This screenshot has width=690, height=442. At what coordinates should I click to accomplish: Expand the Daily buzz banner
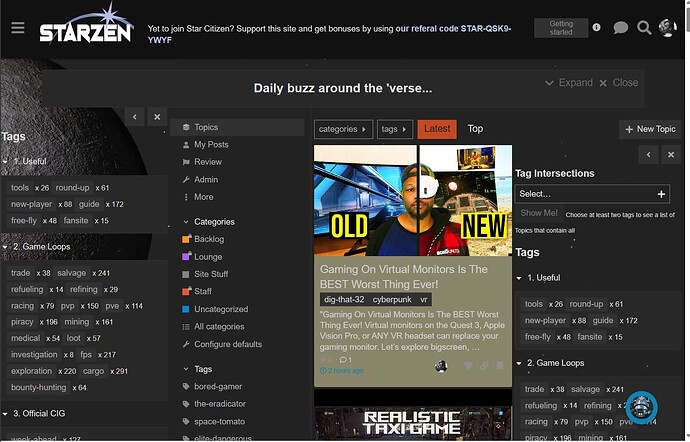[x=569, y=83]
